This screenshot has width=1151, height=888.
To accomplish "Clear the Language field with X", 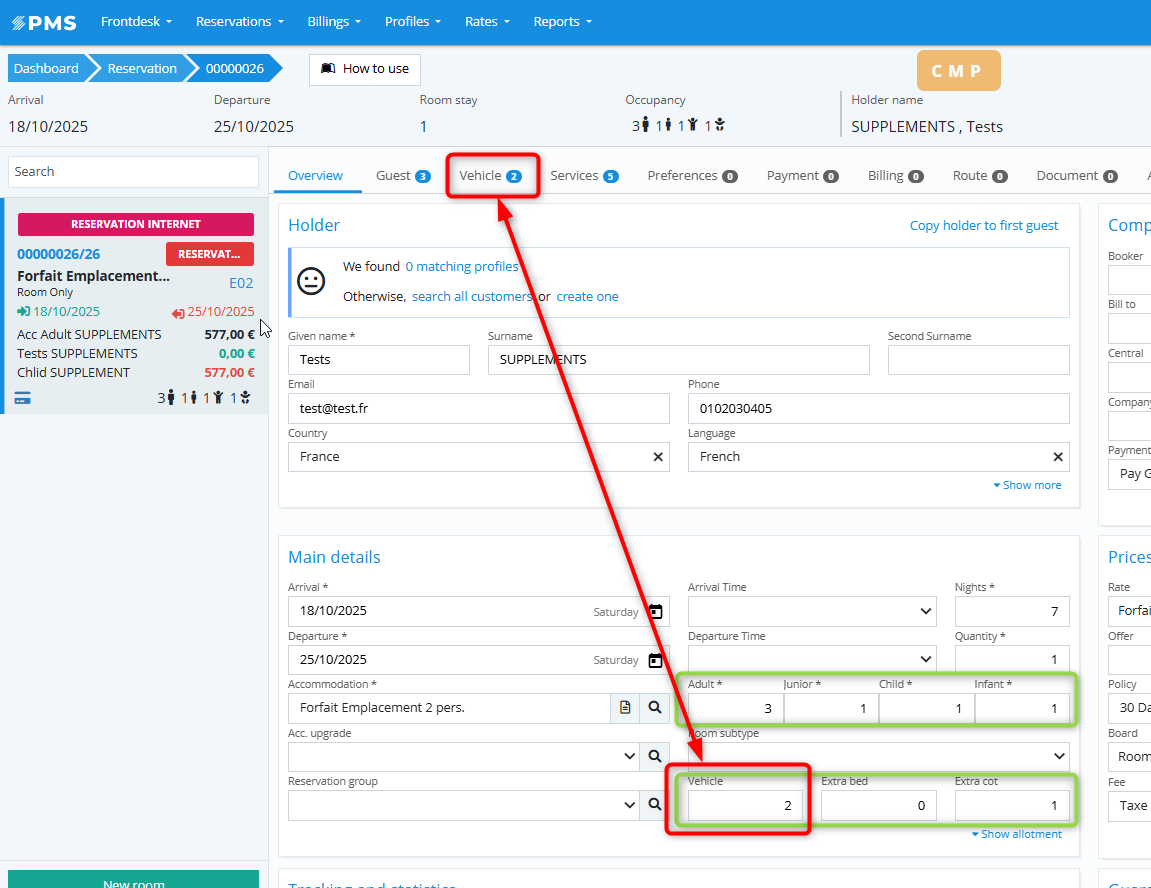I will [1058, 457].
